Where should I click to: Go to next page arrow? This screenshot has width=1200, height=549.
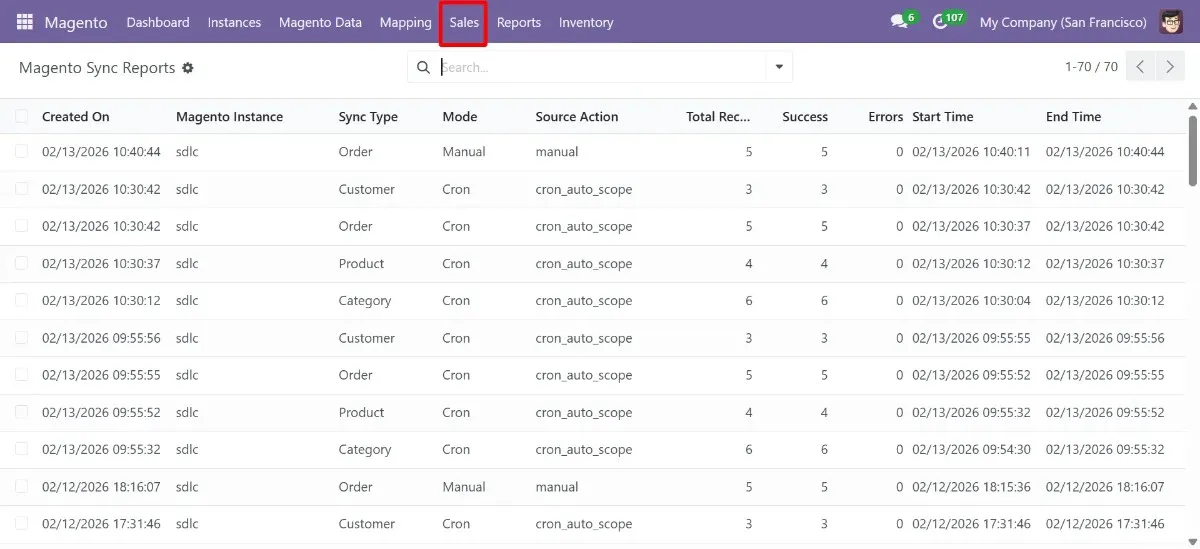pos(1169,67)
